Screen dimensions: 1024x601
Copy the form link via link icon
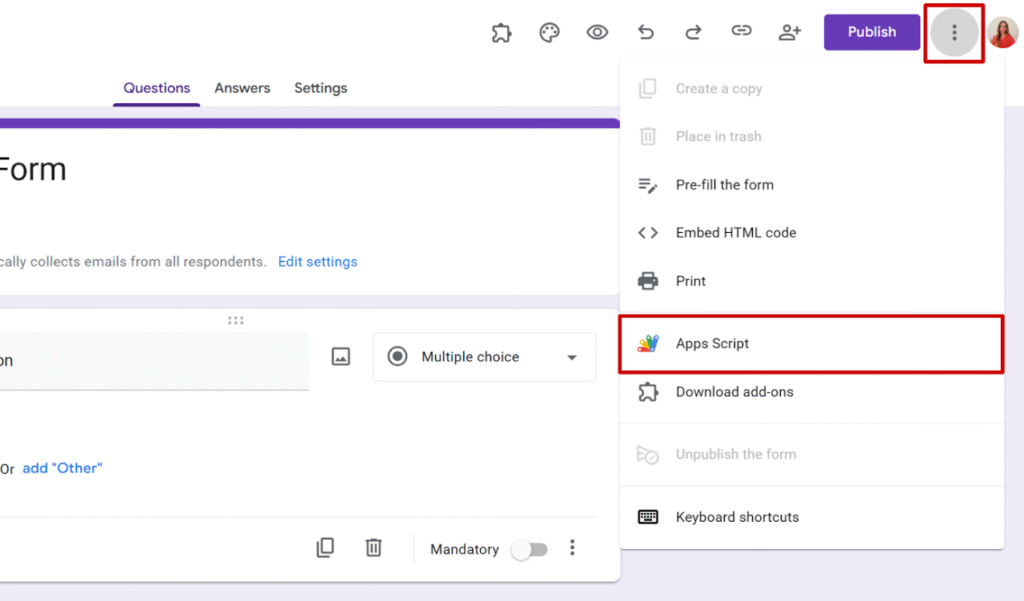pyautogui.click(x=741, y=32)
